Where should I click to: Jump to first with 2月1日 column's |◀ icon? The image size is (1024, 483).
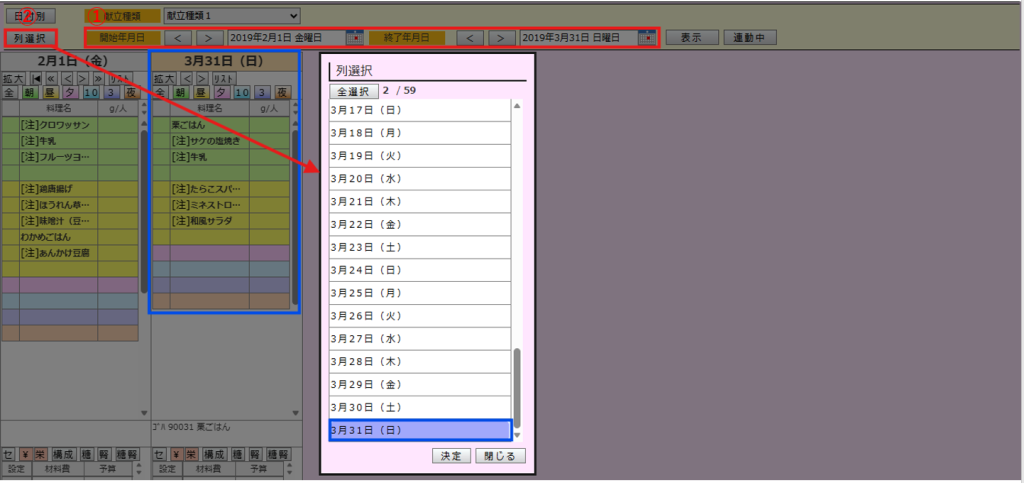pyautogui.click(x=37, y=78)
